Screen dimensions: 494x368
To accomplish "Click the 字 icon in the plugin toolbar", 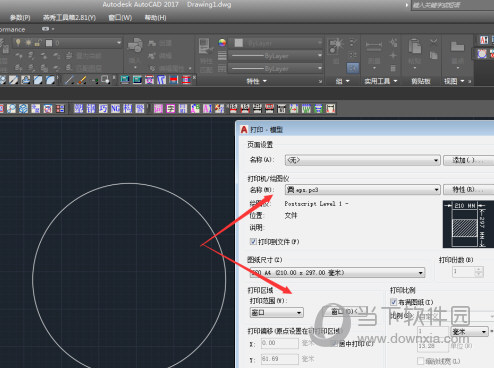I will tap(171, 108).
